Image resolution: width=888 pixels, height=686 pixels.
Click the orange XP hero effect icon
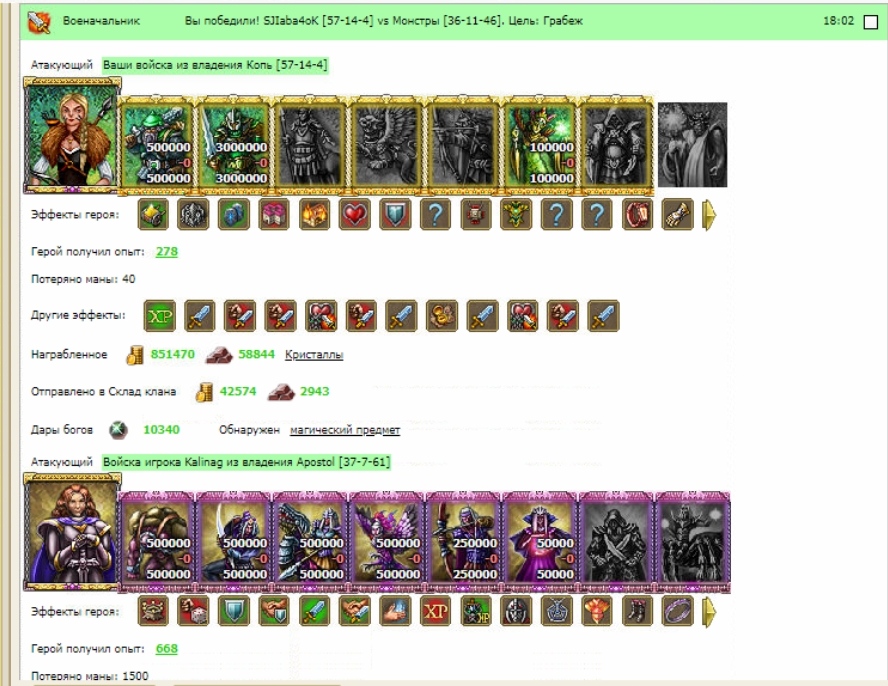tap(436, 611)
